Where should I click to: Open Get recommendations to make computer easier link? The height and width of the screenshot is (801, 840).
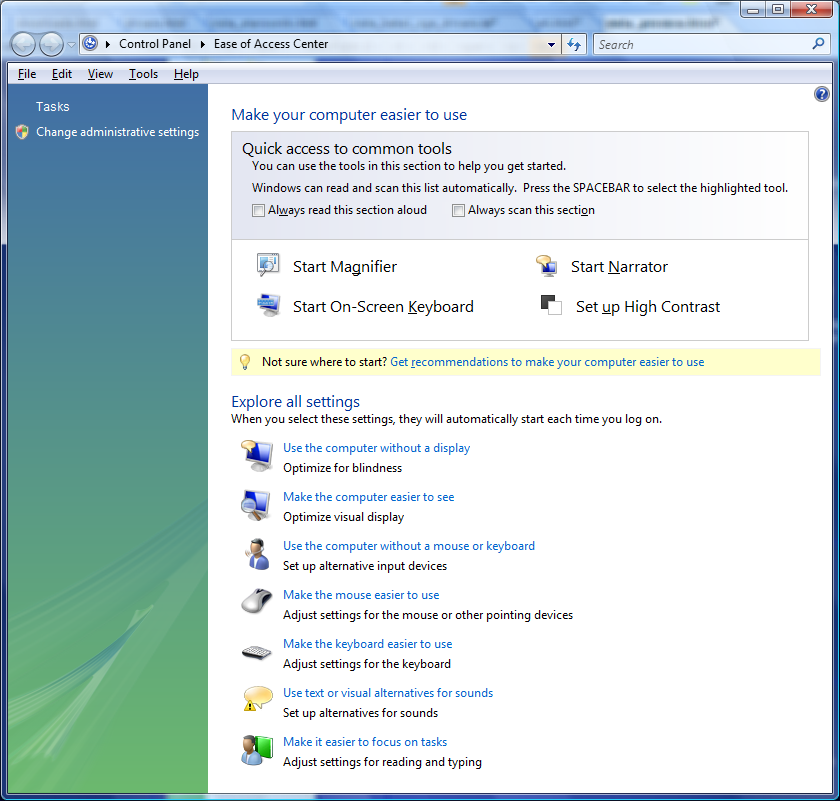(x=547, y=362)
